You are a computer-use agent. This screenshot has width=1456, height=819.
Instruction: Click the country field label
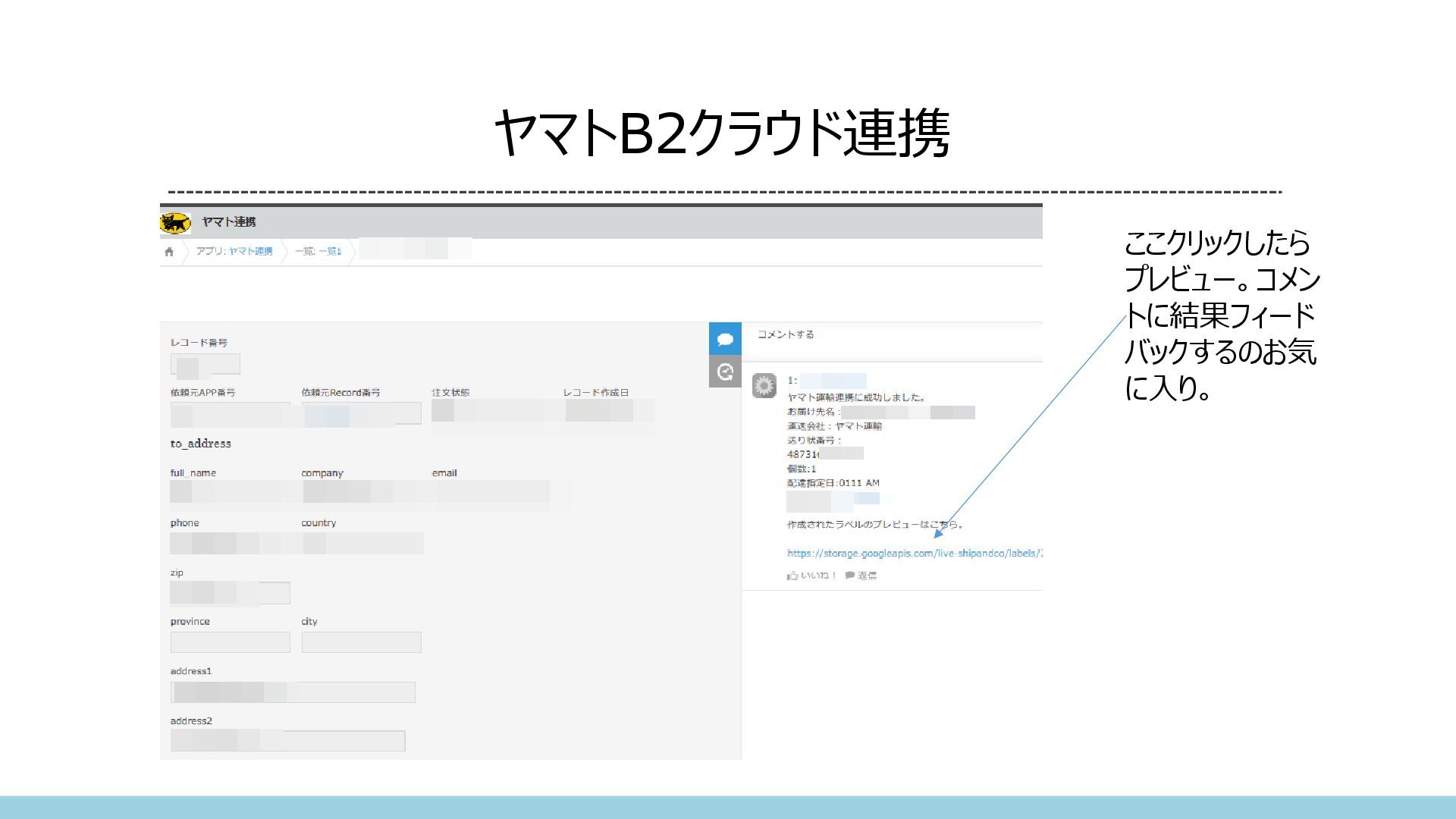(x=318, y=523)
